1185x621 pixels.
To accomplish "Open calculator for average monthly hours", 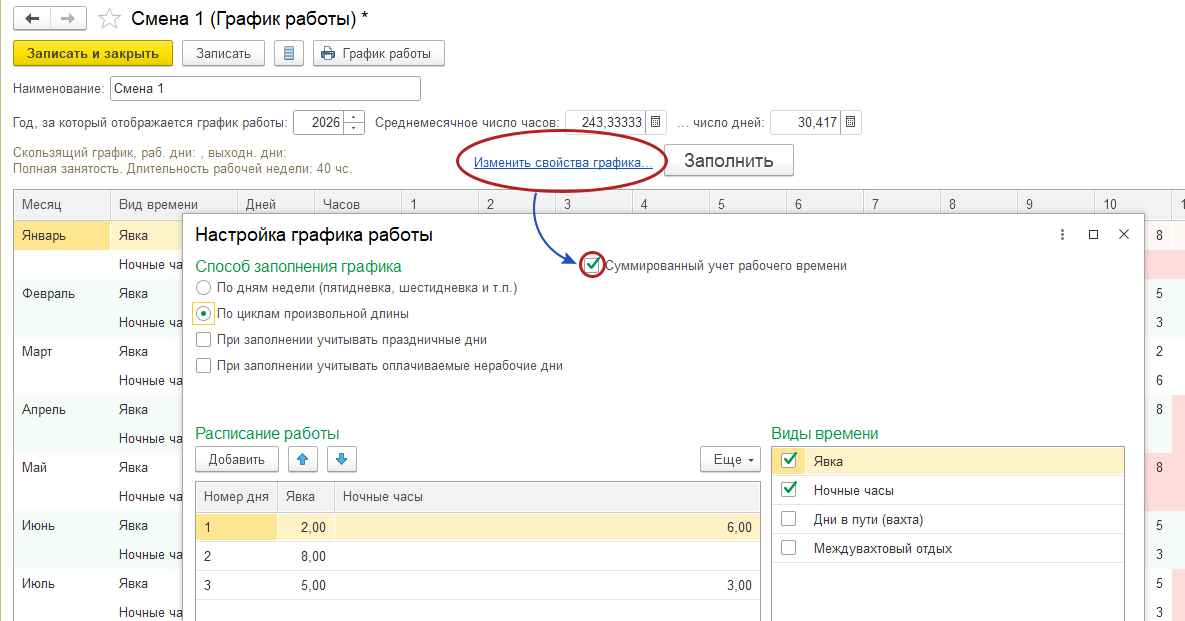I will click(x=655, y=123).
